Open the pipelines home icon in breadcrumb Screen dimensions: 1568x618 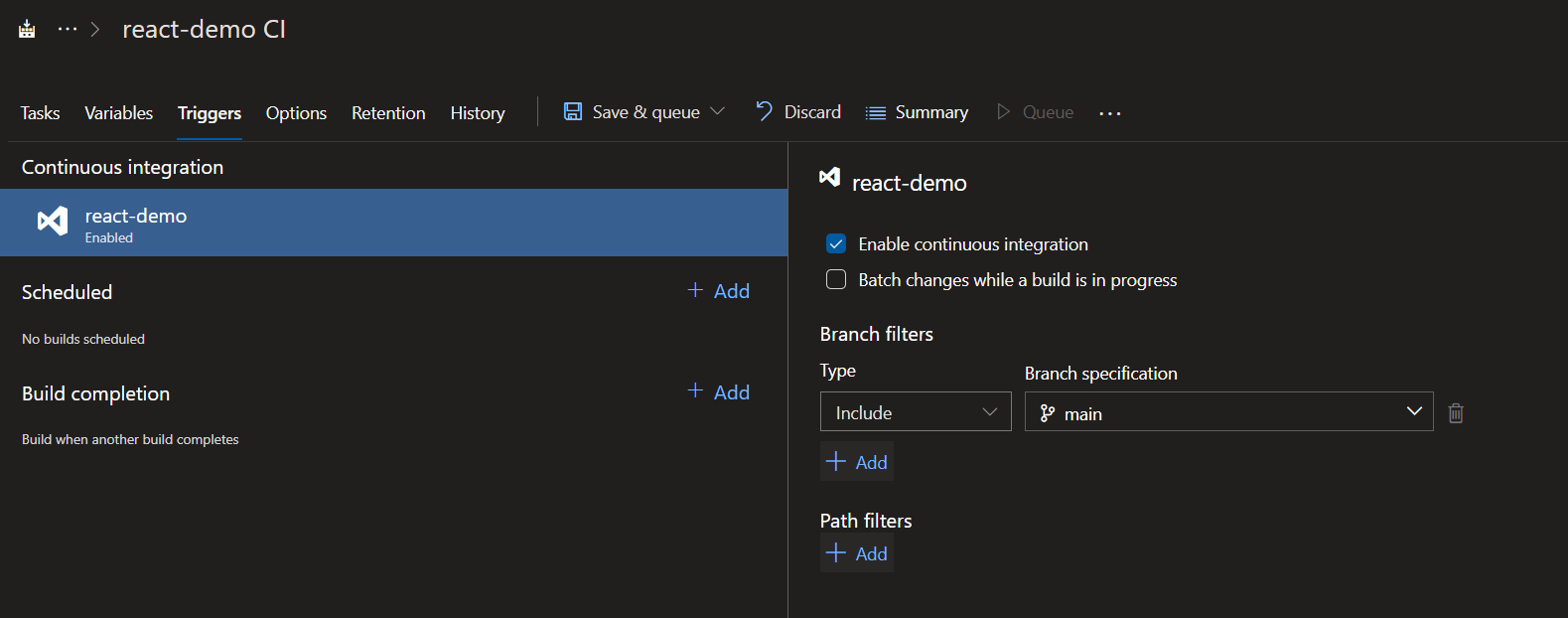click(x=27, y=29)
